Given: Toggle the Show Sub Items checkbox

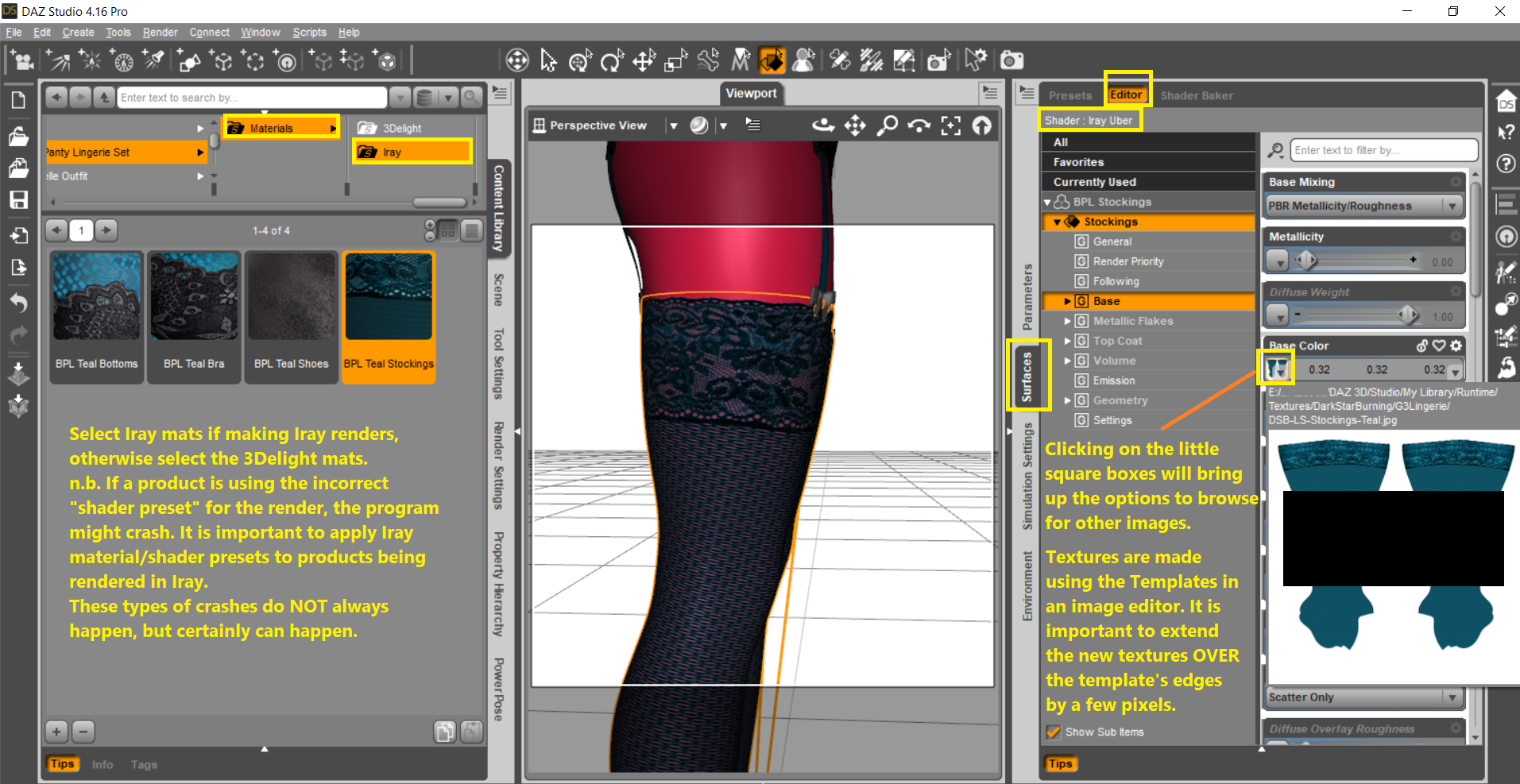Looking at the screenshot, I should (x=1054, y=732).
